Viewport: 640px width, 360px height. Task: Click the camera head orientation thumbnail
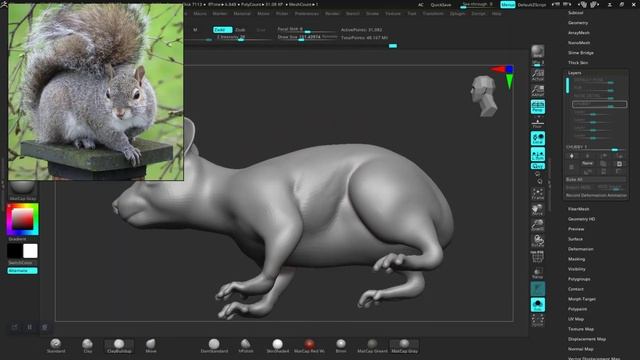pos(484,96)
